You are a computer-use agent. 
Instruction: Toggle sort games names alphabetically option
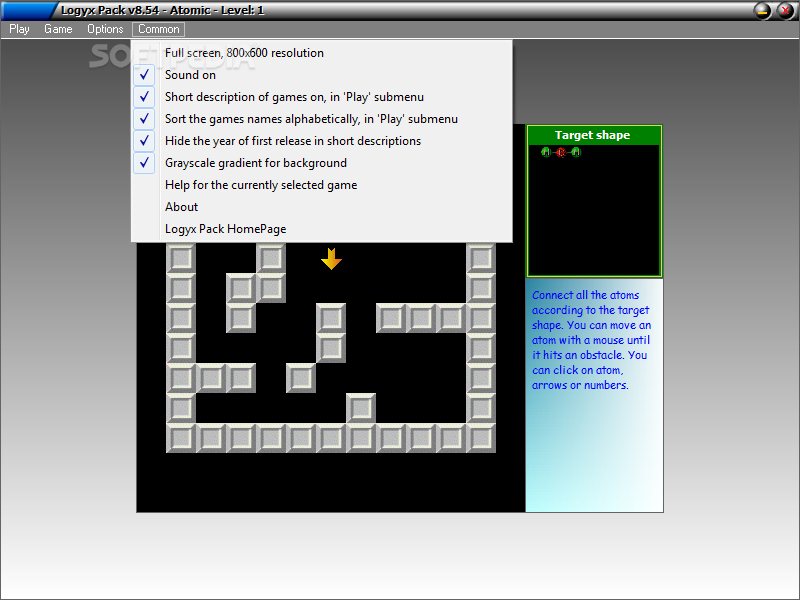(x=321, y=118)
